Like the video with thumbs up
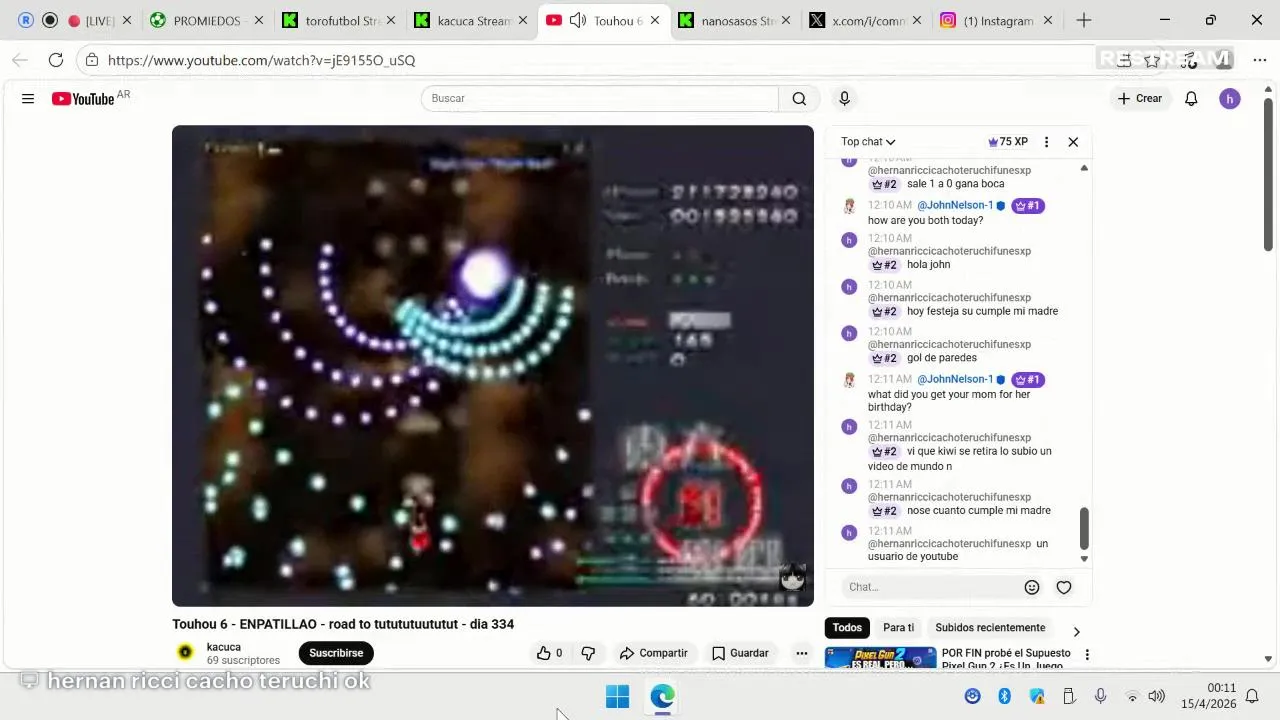 (549, 653)
